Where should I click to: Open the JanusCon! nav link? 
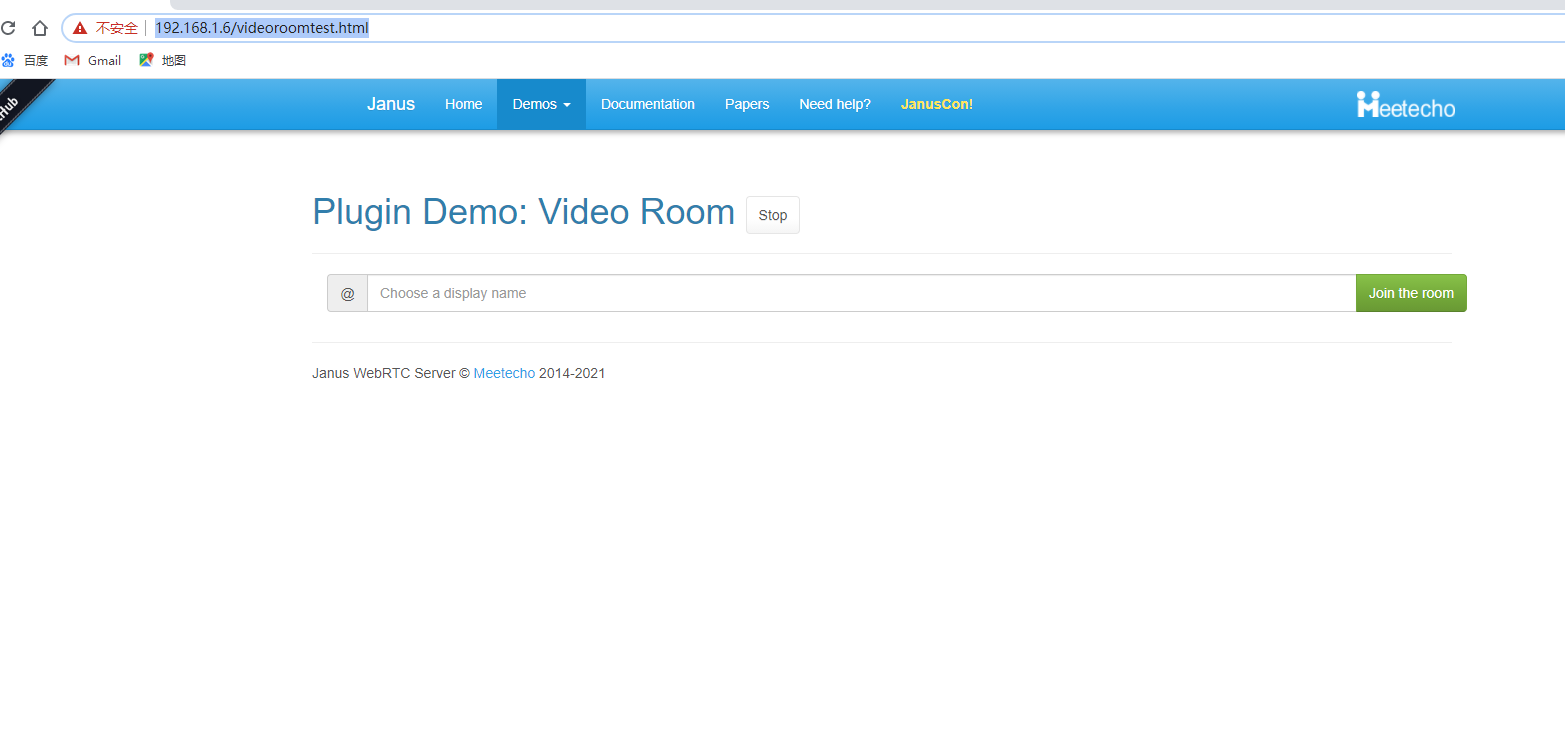coord(937,104)
